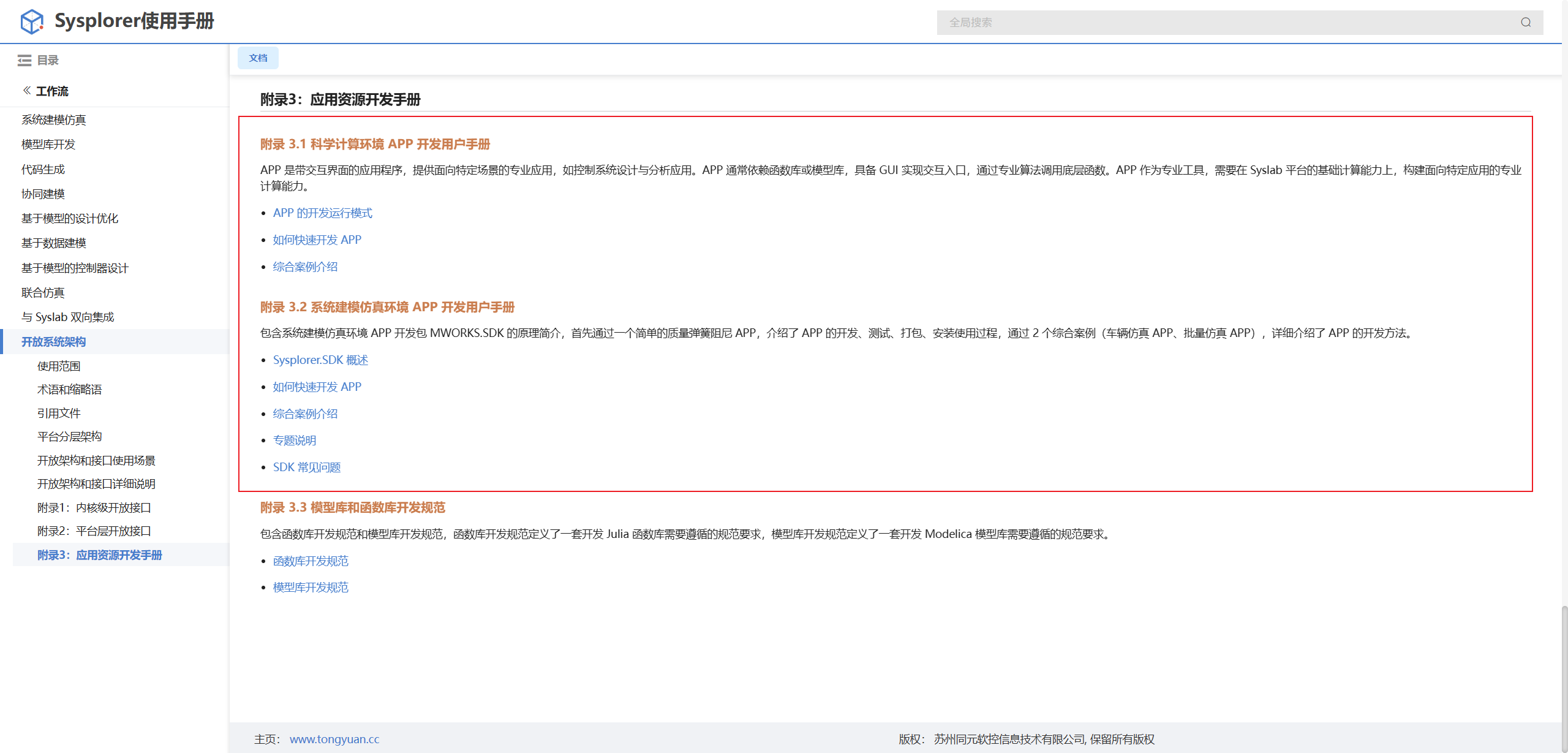Go to 使用范围 subsection
This screenshot has width=1568, height=753.
coord(59,366)
